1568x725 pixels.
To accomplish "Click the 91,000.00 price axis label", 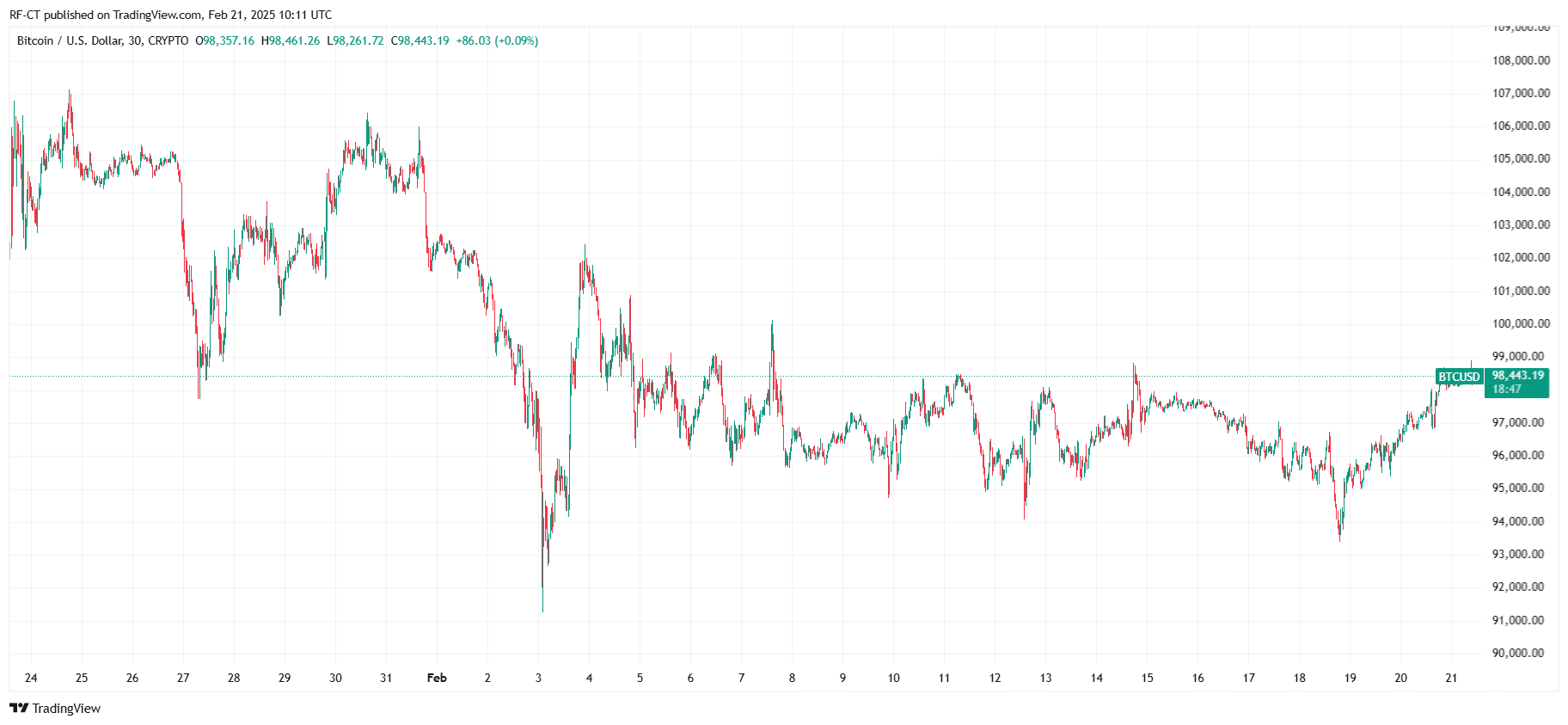I will pyautogui.click(x=1518, y=620).
